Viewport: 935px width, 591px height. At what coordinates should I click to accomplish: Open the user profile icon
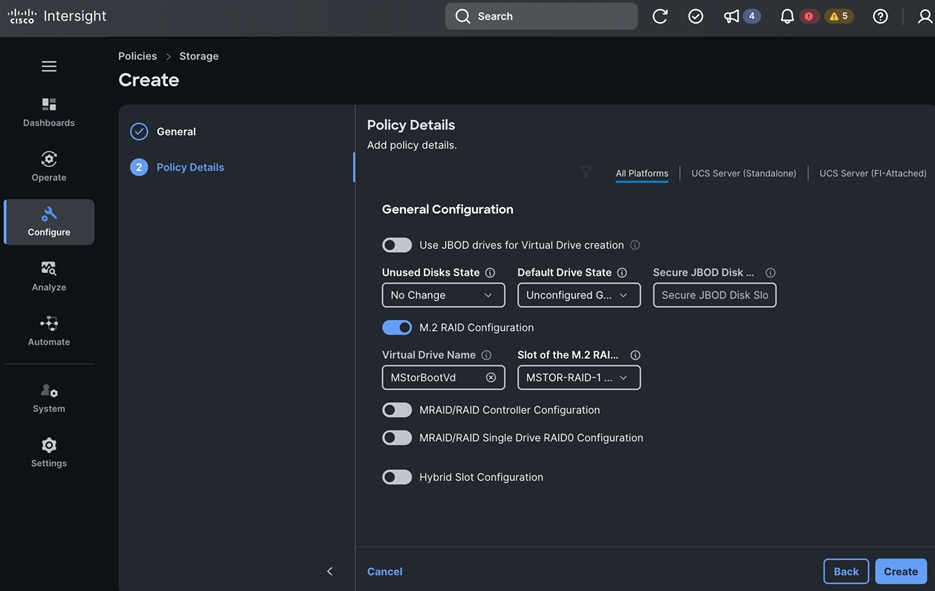point(925,16)
